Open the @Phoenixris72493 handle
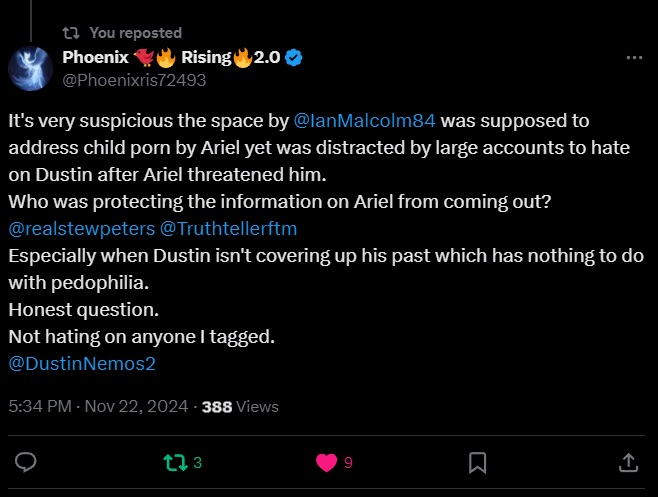 click(134, 80)
